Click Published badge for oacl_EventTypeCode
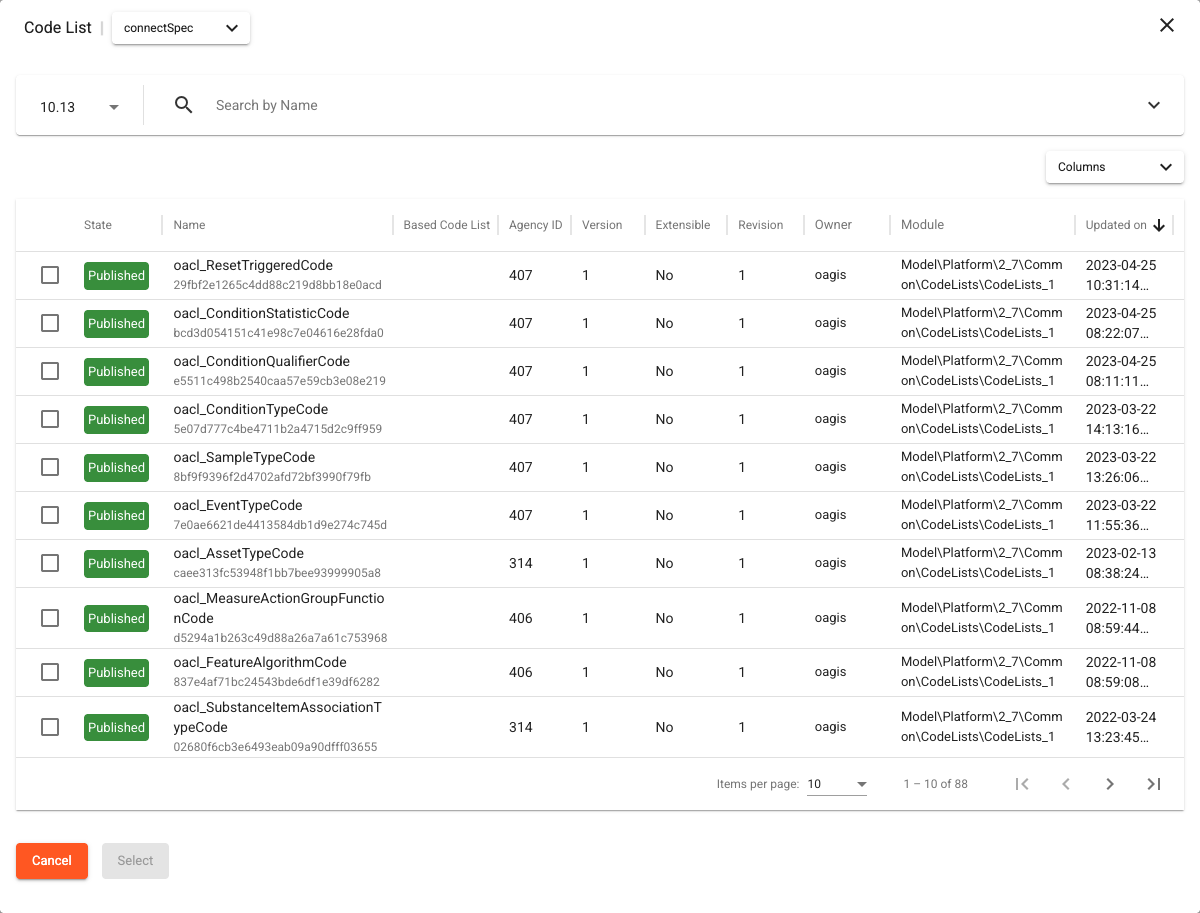This screenshot has width=1200, height=913. 116,515
